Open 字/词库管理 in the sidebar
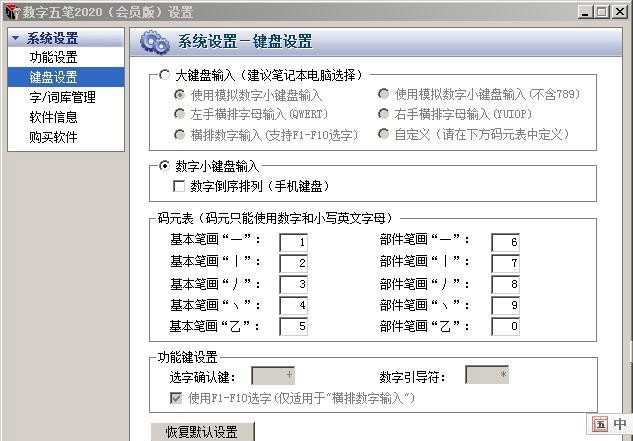633x441 pixels. [x=63, y=97]
